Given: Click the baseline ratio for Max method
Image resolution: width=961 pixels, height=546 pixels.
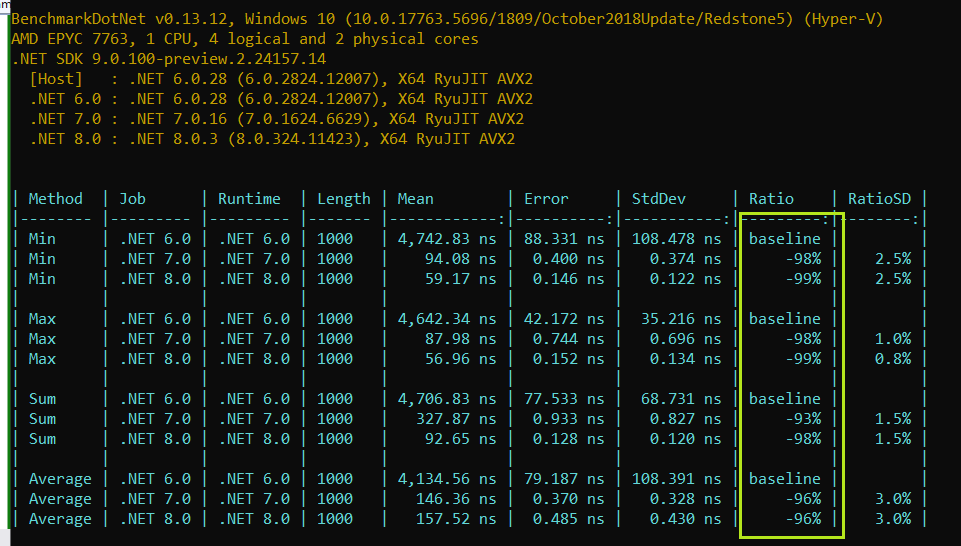Looking at the screenshot, I should [784, 319].
